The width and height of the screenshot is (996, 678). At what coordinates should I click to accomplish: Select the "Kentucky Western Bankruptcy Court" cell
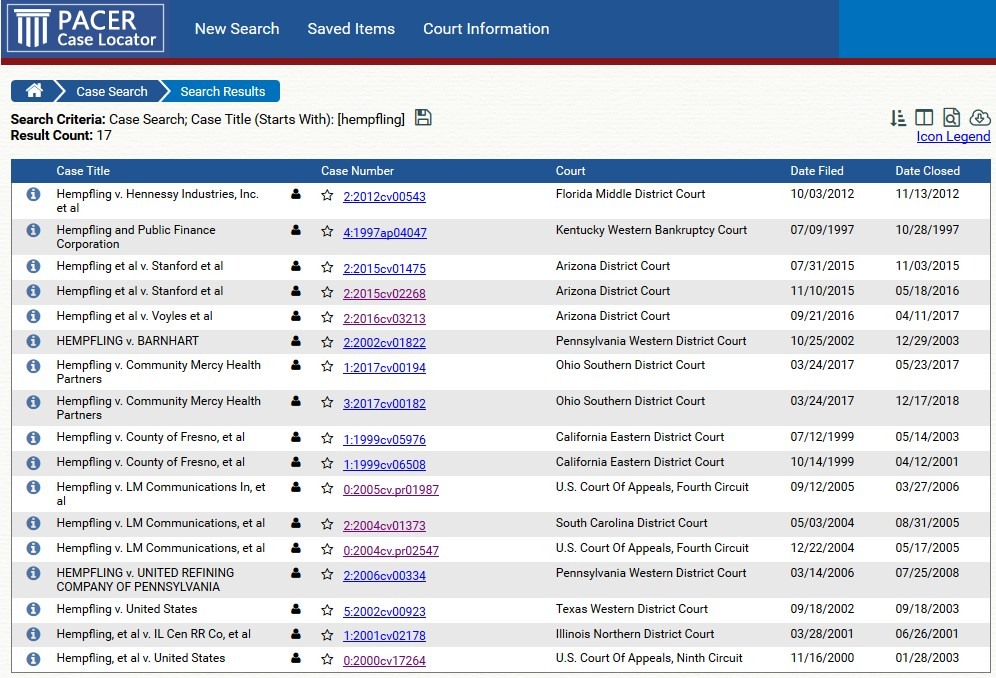pyautogui.click(x=651, y=230)
